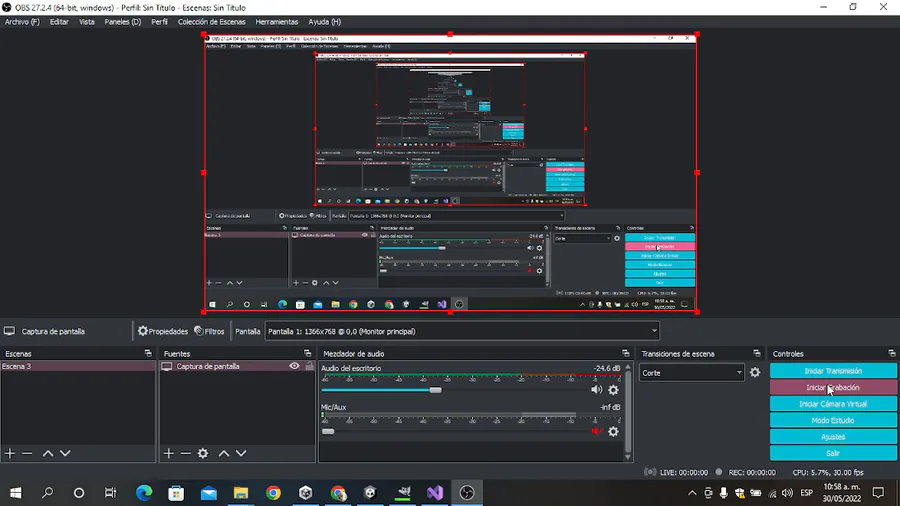Open the Ayuda (H) menu

pyautogui.click(x=324, y=22)
